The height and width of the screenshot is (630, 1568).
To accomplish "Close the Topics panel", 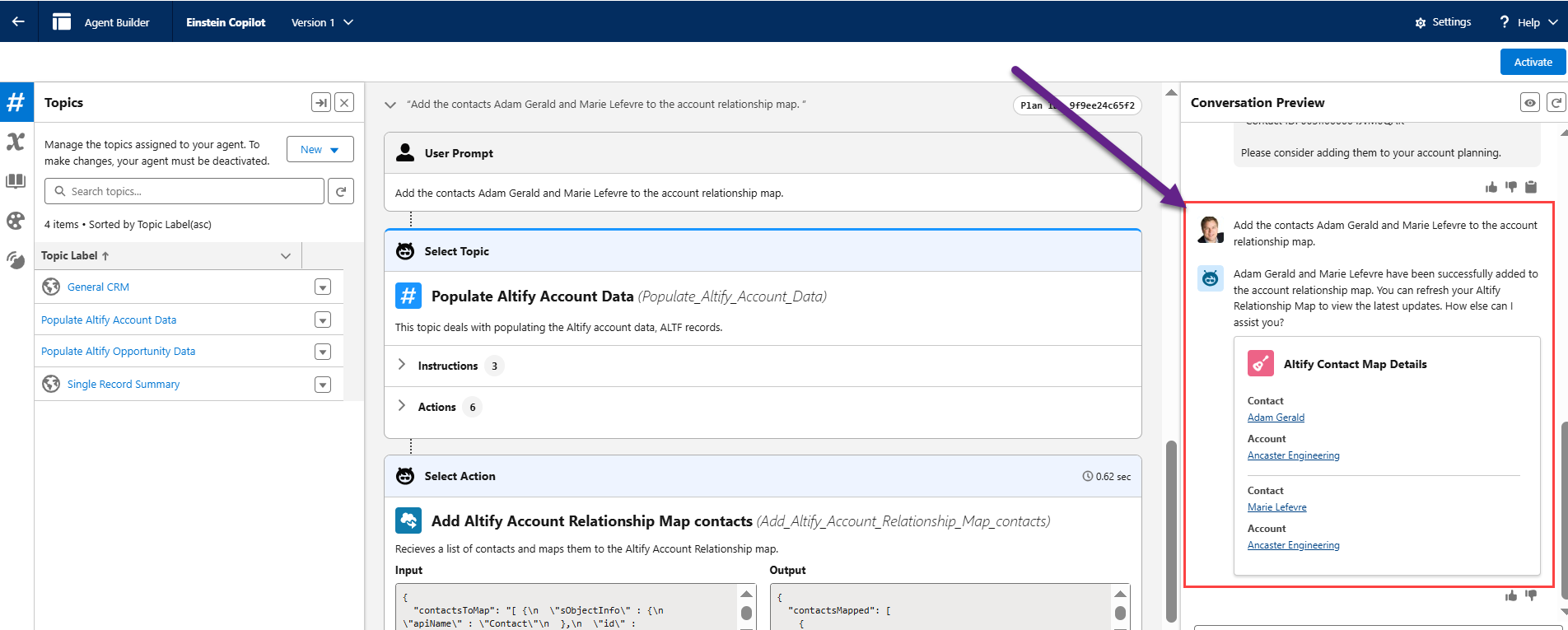I will click(344, 103).
